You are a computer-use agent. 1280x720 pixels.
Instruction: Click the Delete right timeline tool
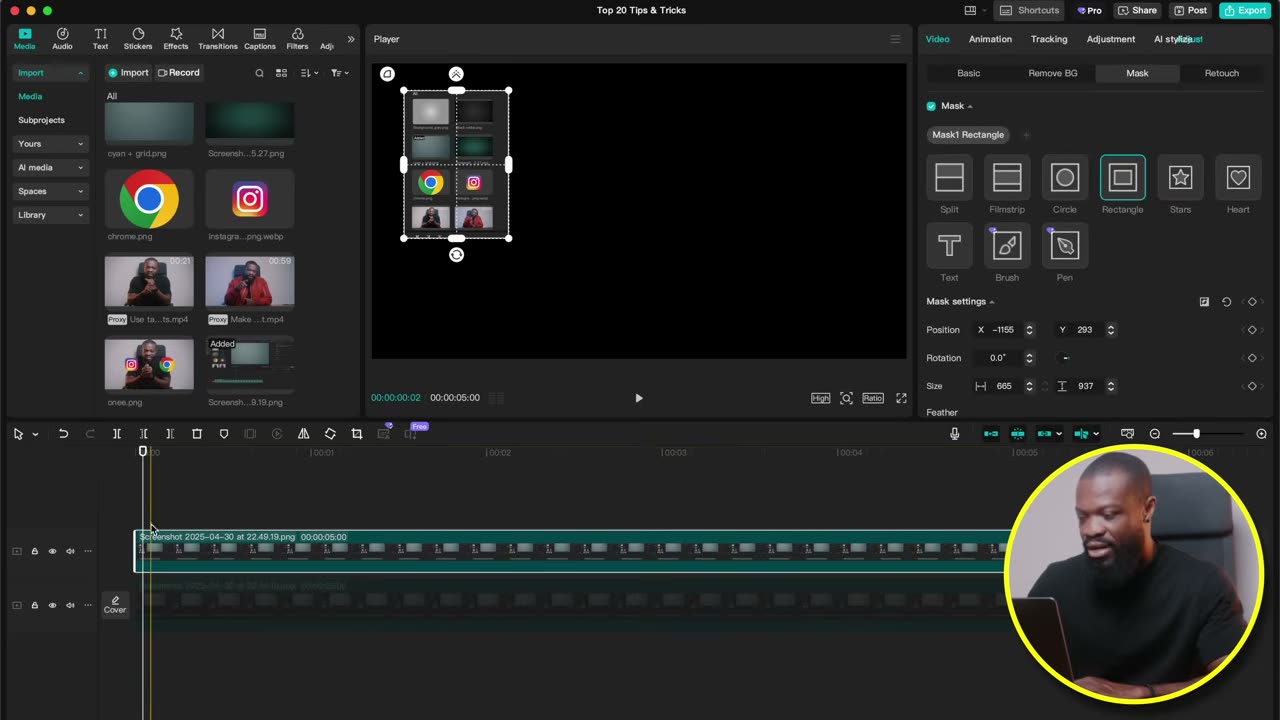pyautogui.click(x=170, y=434)
